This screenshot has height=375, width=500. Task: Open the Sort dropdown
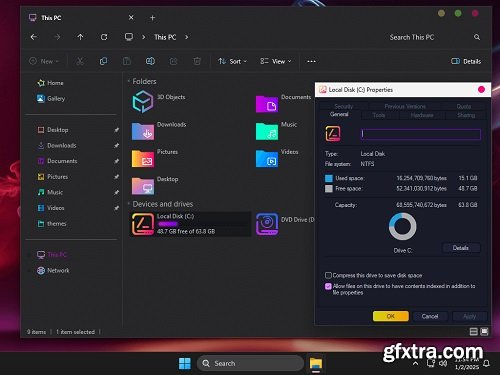coord(232,61)
